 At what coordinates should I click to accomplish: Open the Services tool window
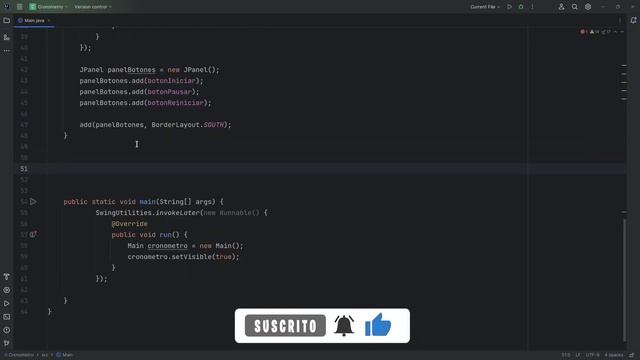click(x=7, y=290)
